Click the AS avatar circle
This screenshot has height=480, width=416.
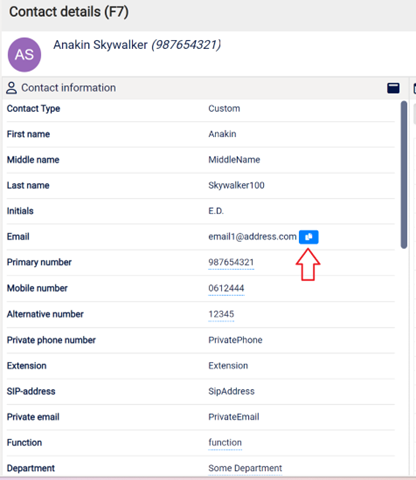24,55
